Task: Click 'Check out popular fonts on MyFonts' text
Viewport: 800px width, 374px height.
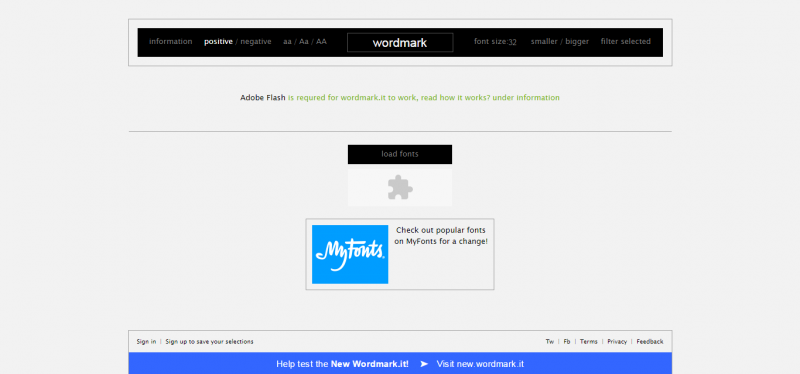Action: (x=441, y=236)
